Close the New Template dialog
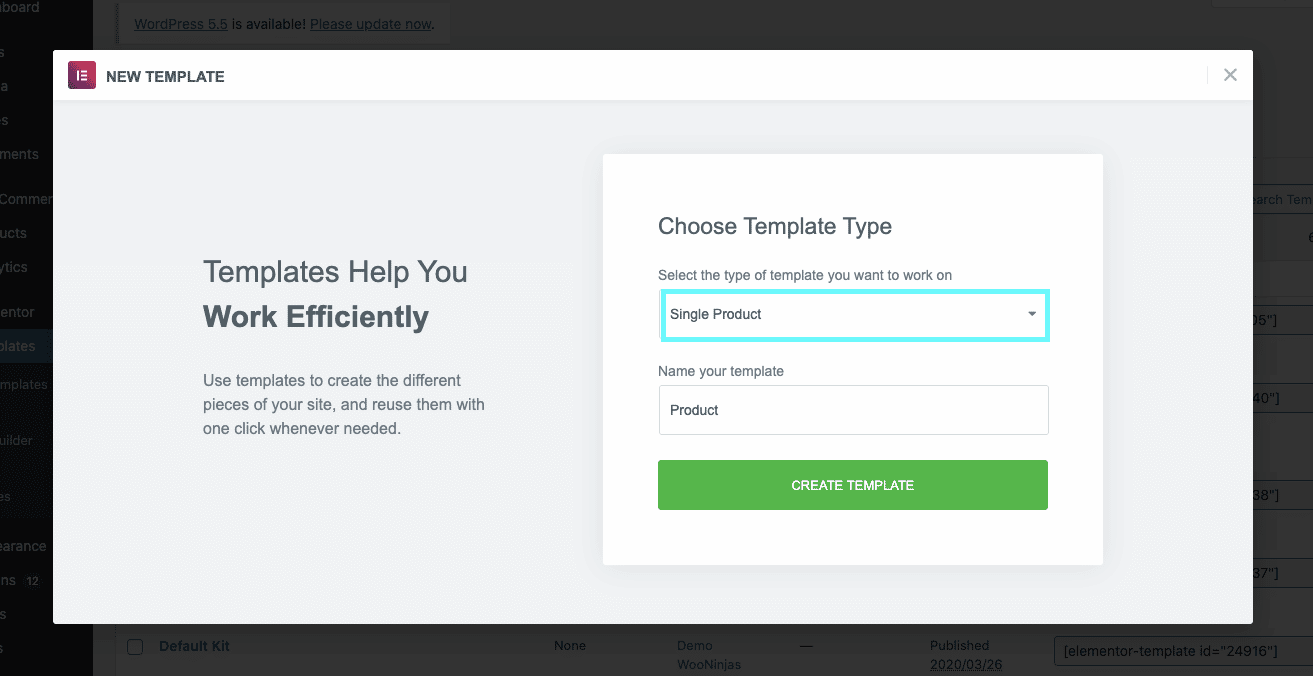1313x676 pixels. click(1230, 75)
